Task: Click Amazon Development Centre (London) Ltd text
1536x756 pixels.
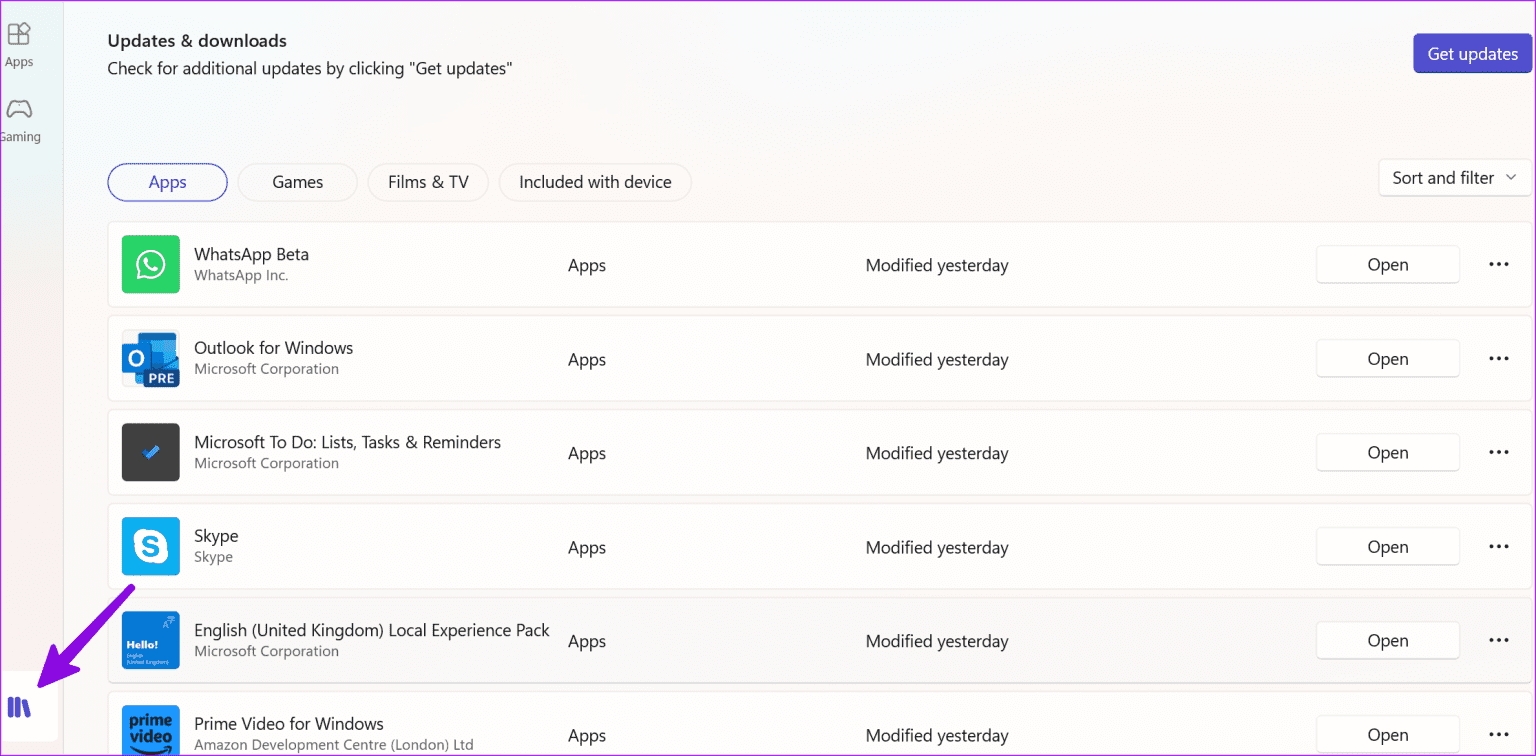Action: [333, 745]
